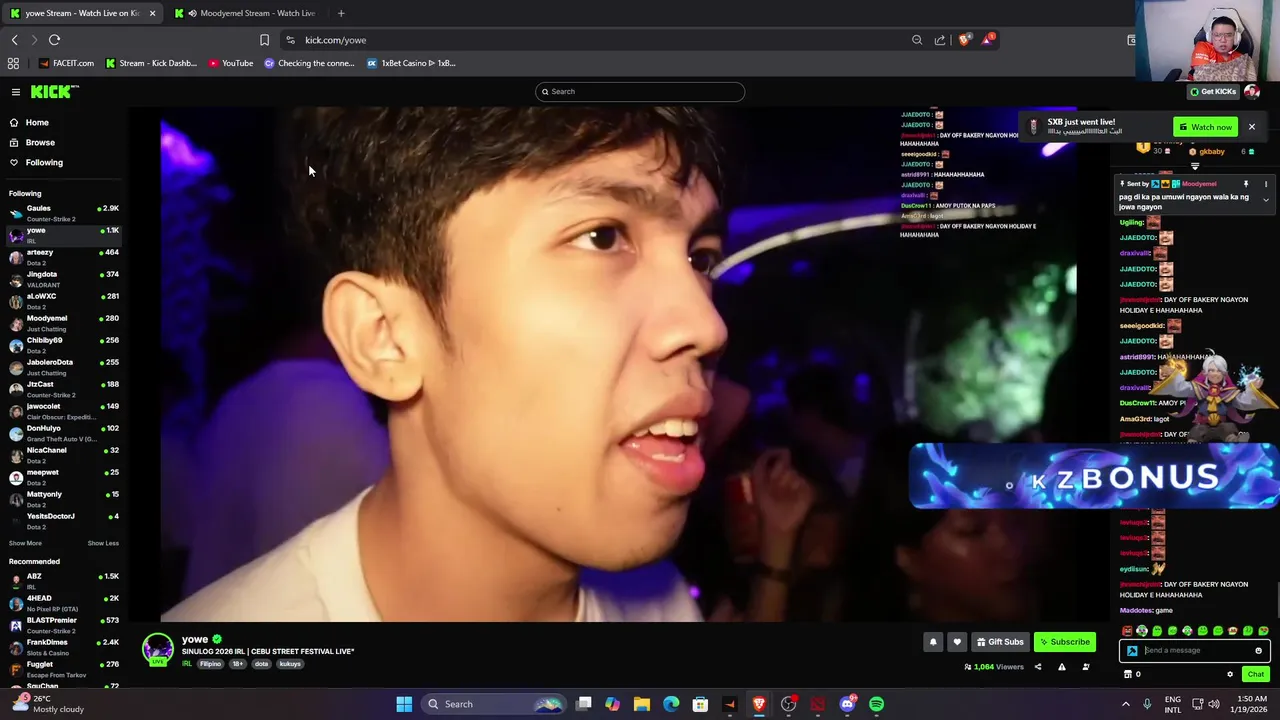Screen dimensions: 1280x720
Task: Click the Kick search field
Action: (x=640, y=92)
